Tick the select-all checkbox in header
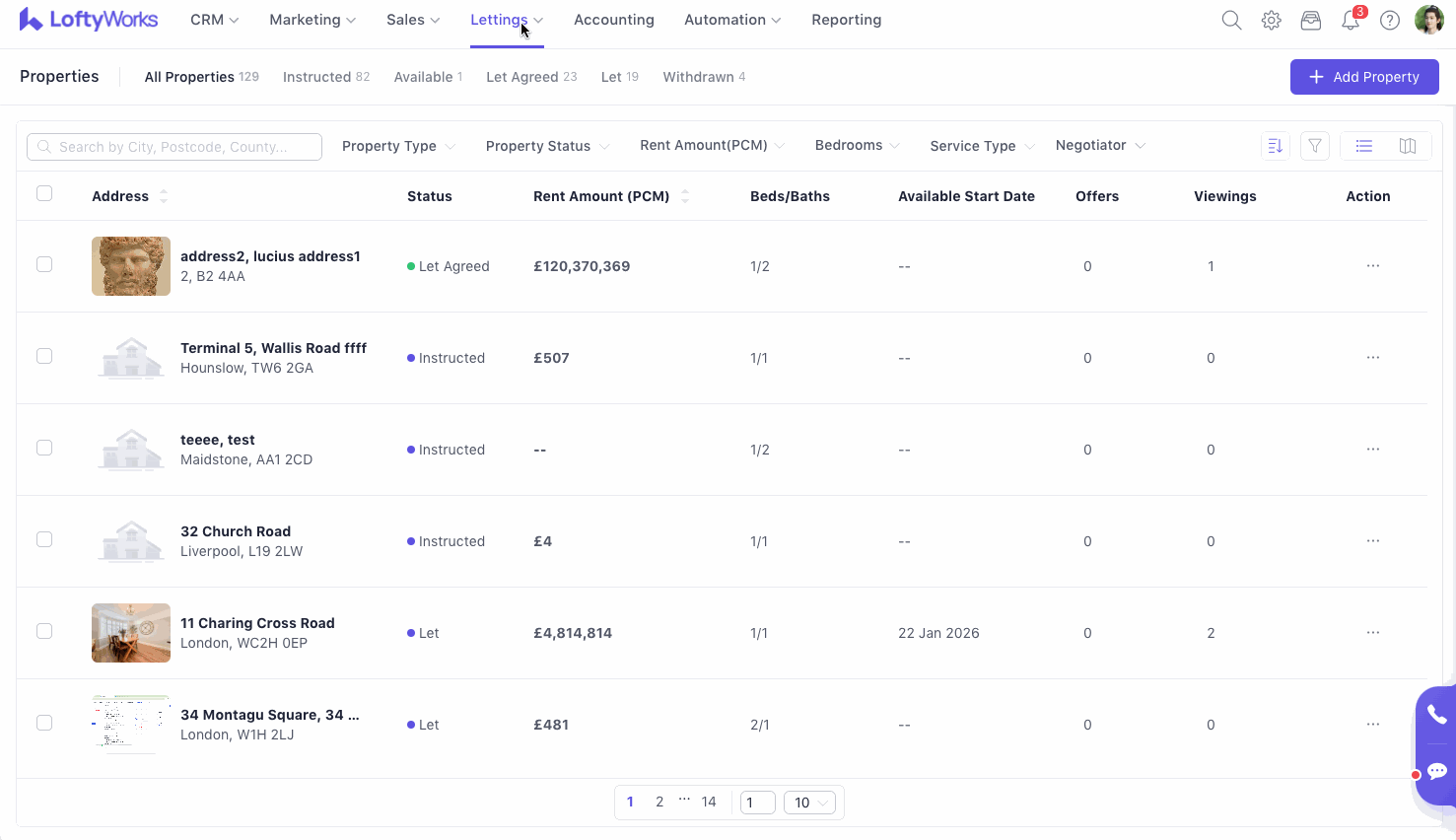Image resolution: width=1456 pixels, height=840 pixels. tap(44, 193)
